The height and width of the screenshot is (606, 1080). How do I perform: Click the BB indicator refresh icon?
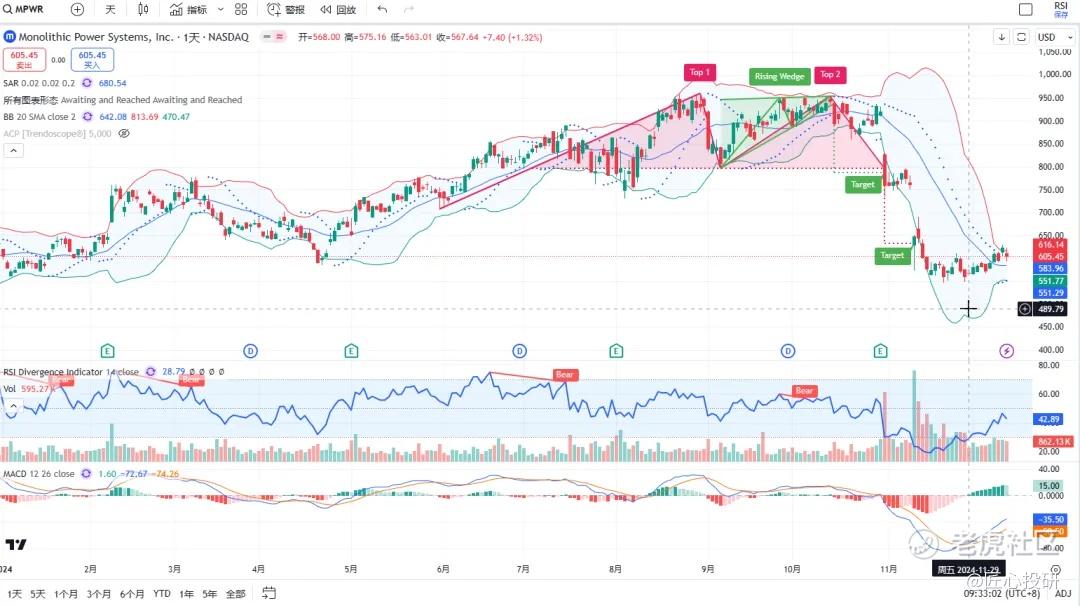tap(87, 116)
